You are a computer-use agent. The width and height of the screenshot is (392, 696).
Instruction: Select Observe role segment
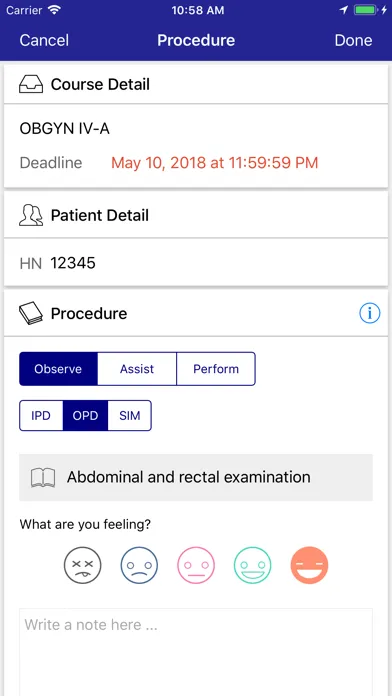(x=58, y=369)
